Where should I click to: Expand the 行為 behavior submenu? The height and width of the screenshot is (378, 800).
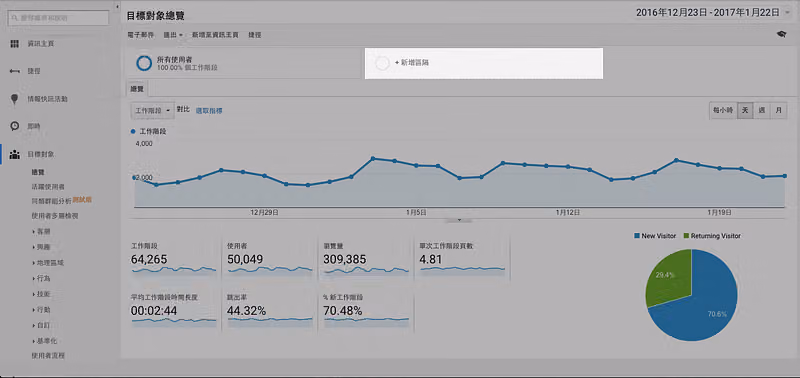click(x=41, y=279)
